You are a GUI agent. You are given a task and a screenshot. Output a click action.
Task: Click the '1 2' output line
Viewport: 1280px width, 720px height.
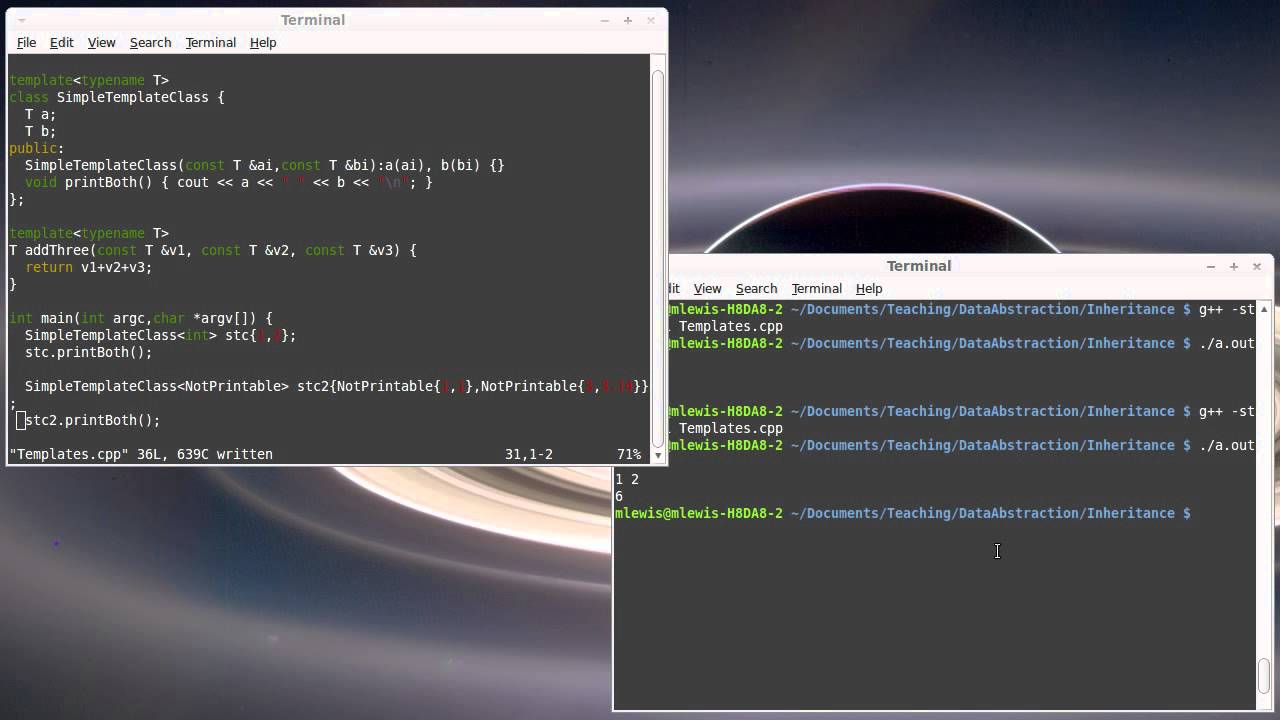[627, 479]
